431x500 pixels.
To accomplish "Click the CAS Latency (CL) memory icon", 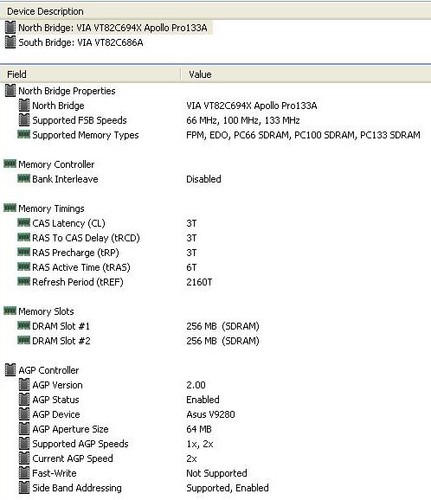I will pos(24,222).
